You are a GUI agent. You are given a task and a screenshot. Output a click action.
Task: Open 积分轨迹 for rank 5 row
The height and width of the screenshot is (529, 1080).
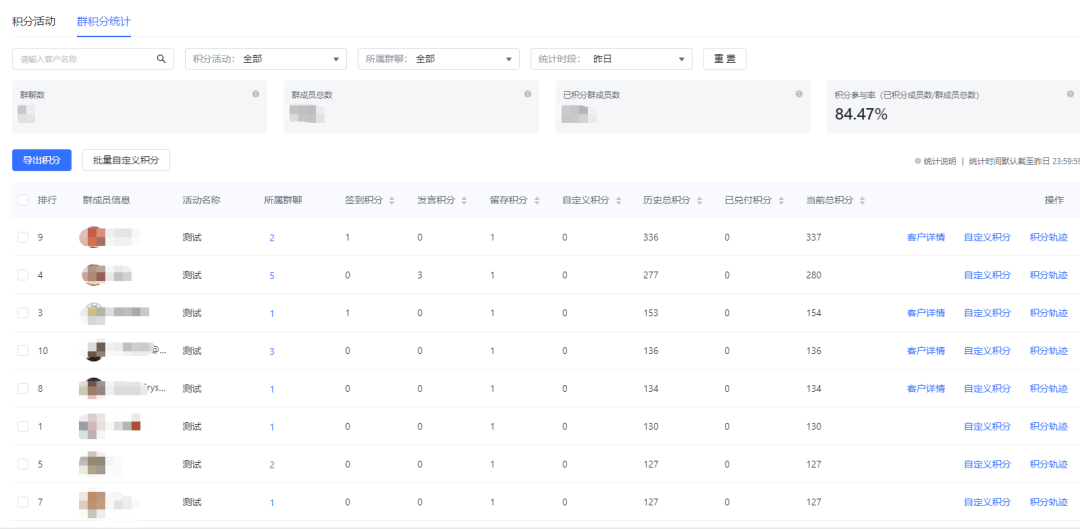coord(1048,464)
